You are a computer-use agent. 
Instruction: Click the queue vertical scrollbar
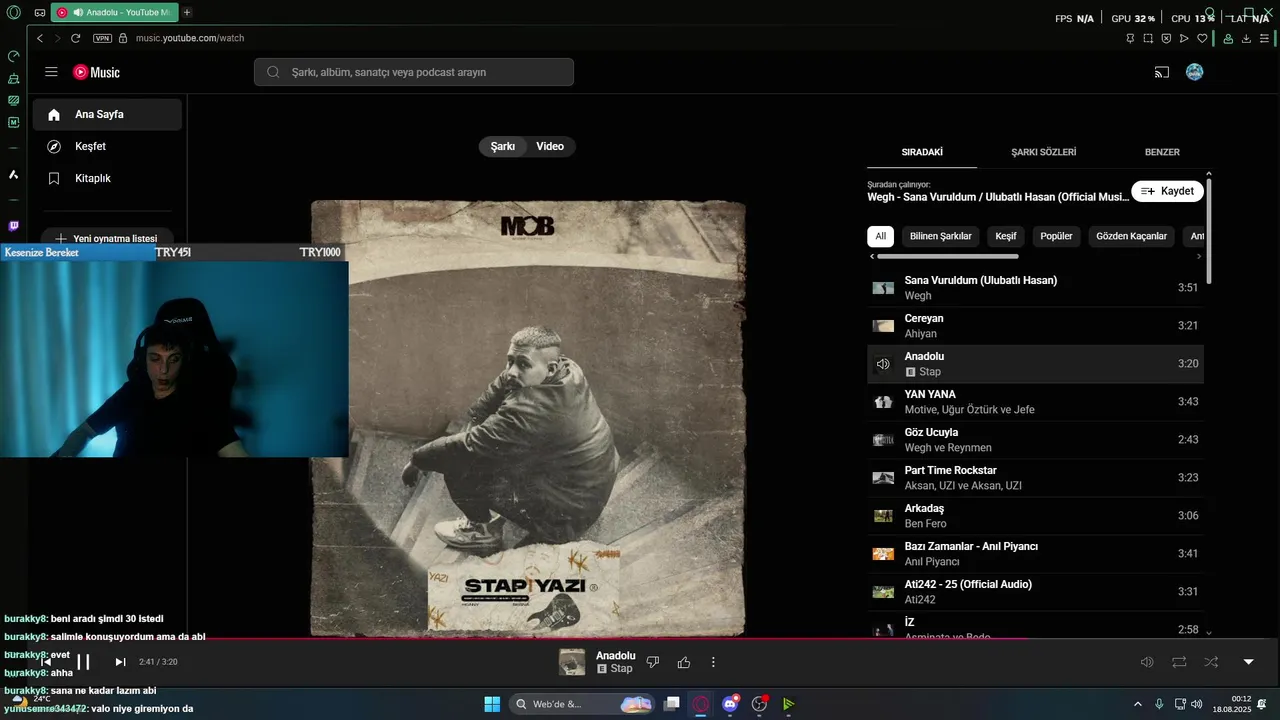(x=1209, y=230)
